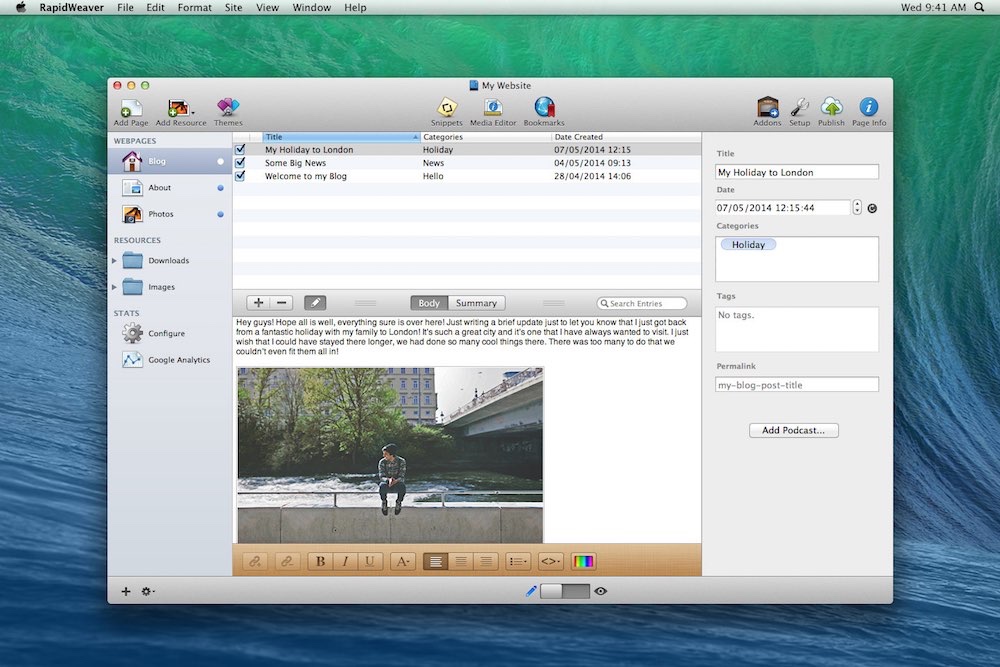Select the About page in sidebar

[x=170, y=187]
